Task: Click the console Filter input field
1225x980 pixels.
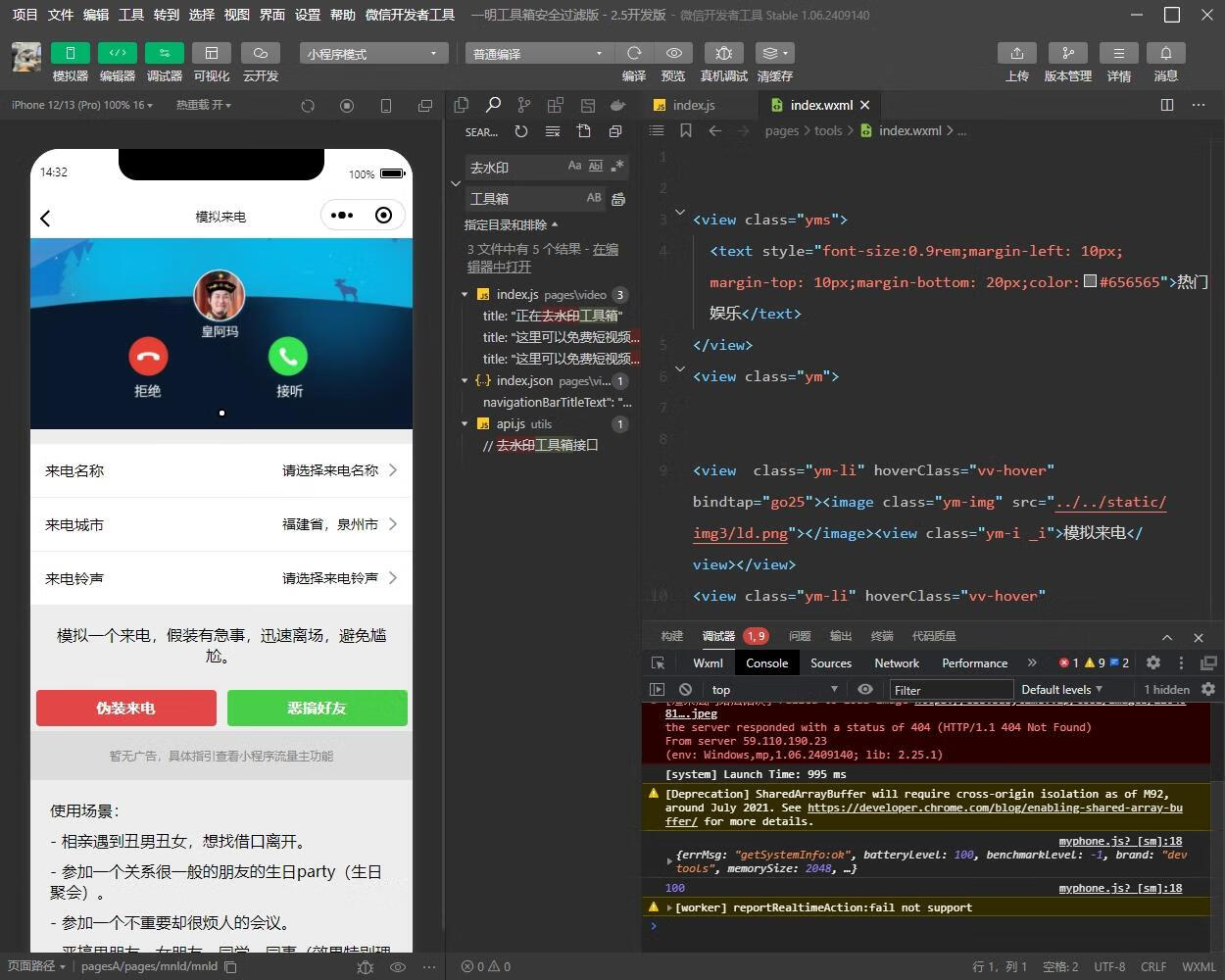Action: click(951, 689)
